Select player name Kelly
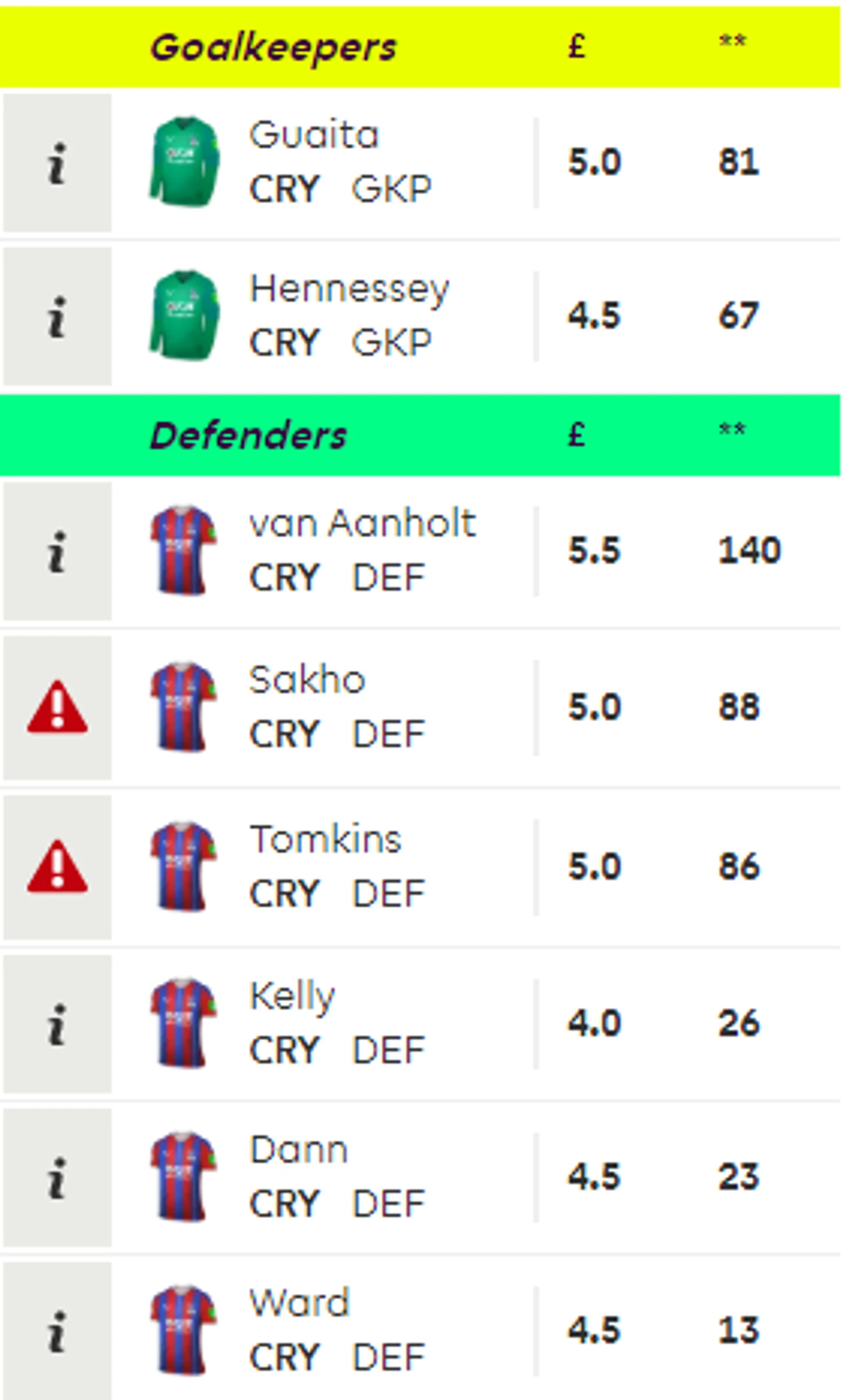Screen dimensions: 849x1400 pyautogui.click(x=292, y=997)
